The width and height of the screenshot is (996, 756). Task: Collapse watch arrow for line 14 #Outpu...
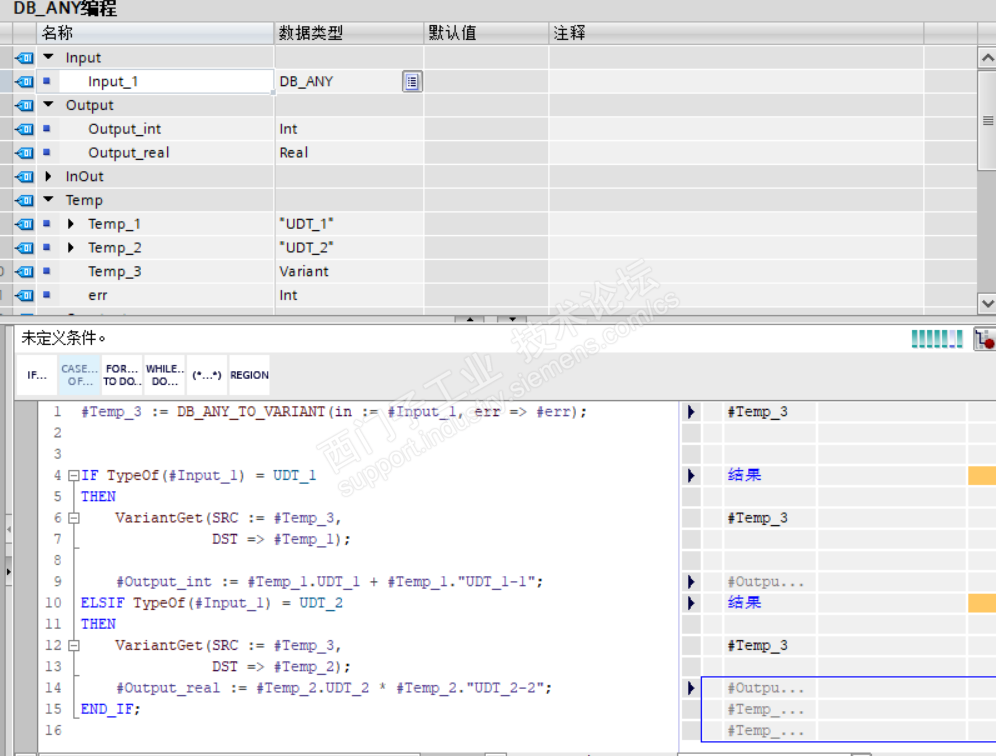click(691, 687)
